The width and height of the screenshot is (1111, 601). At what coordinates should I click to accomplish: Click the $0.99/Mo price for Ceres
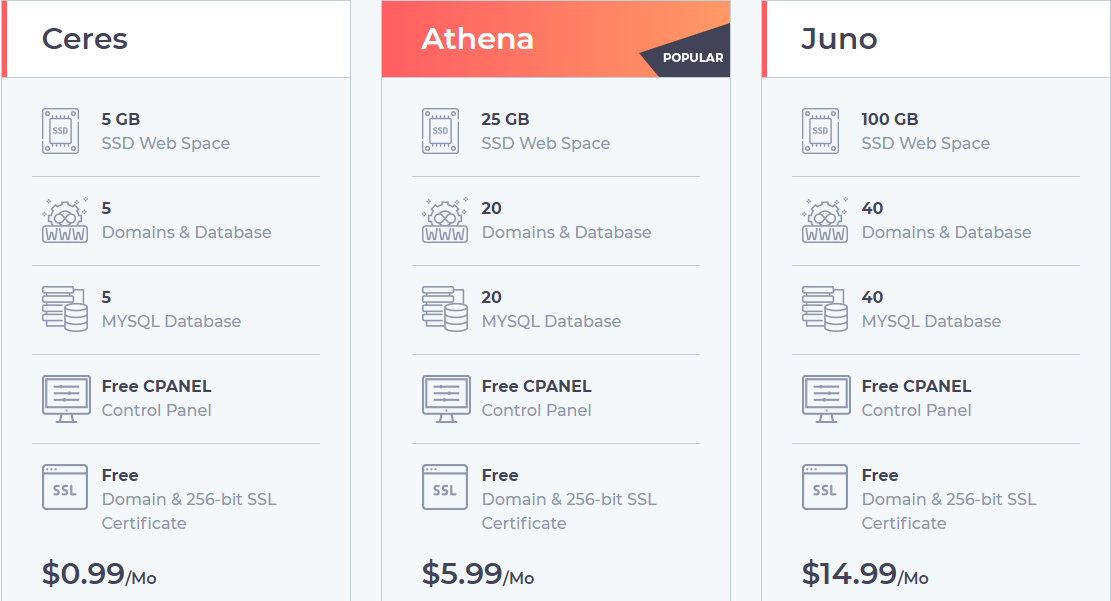pos(99,574)
